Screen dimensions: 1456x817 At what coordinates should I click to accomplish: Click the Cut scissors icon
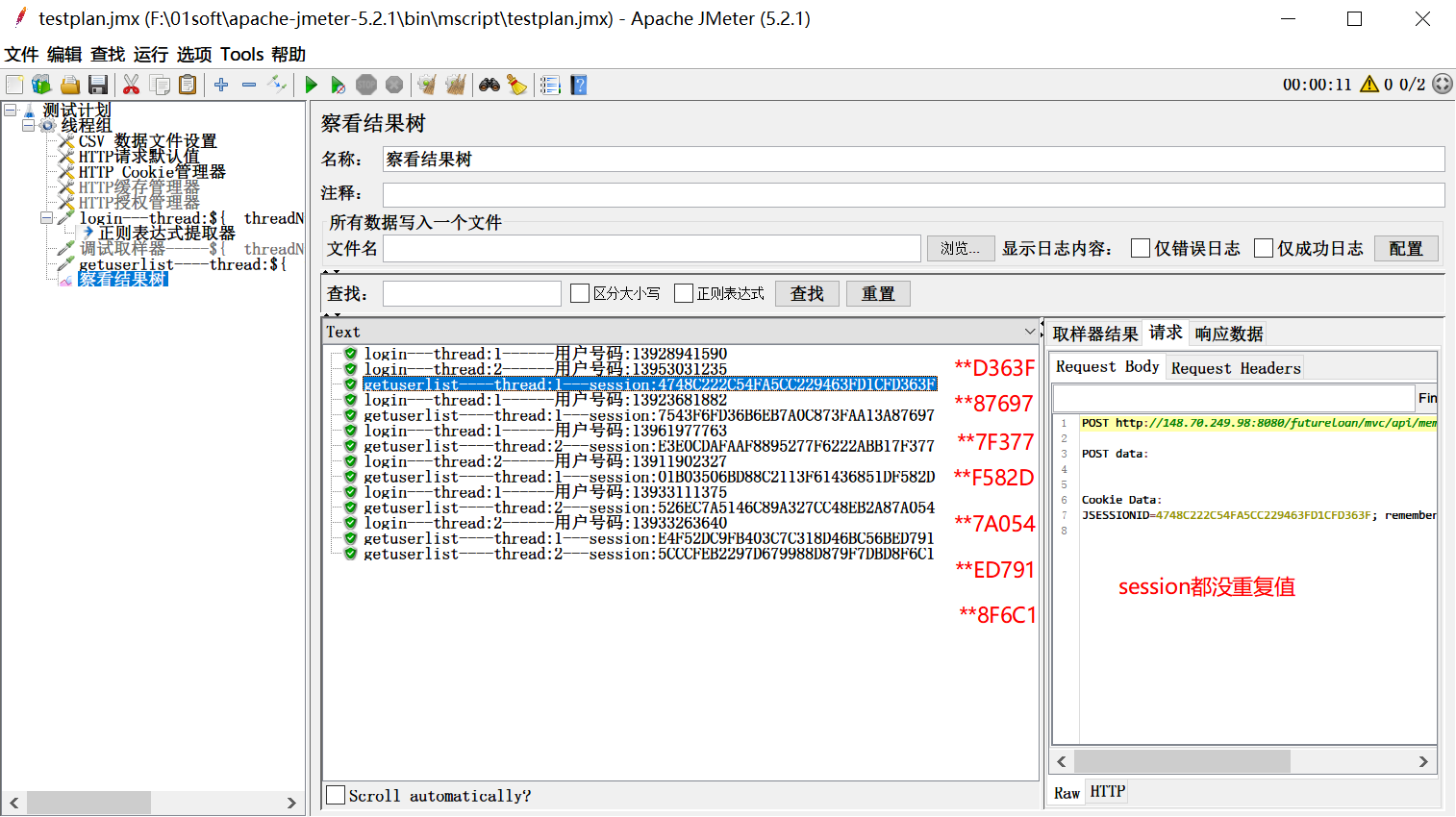point(132,86)
